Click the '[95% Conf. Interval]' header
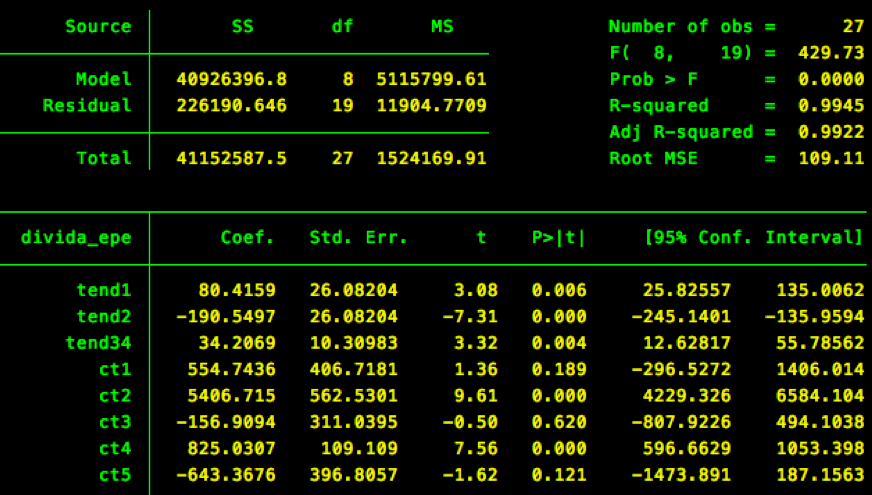872x495 pixels. coord(753,237)
